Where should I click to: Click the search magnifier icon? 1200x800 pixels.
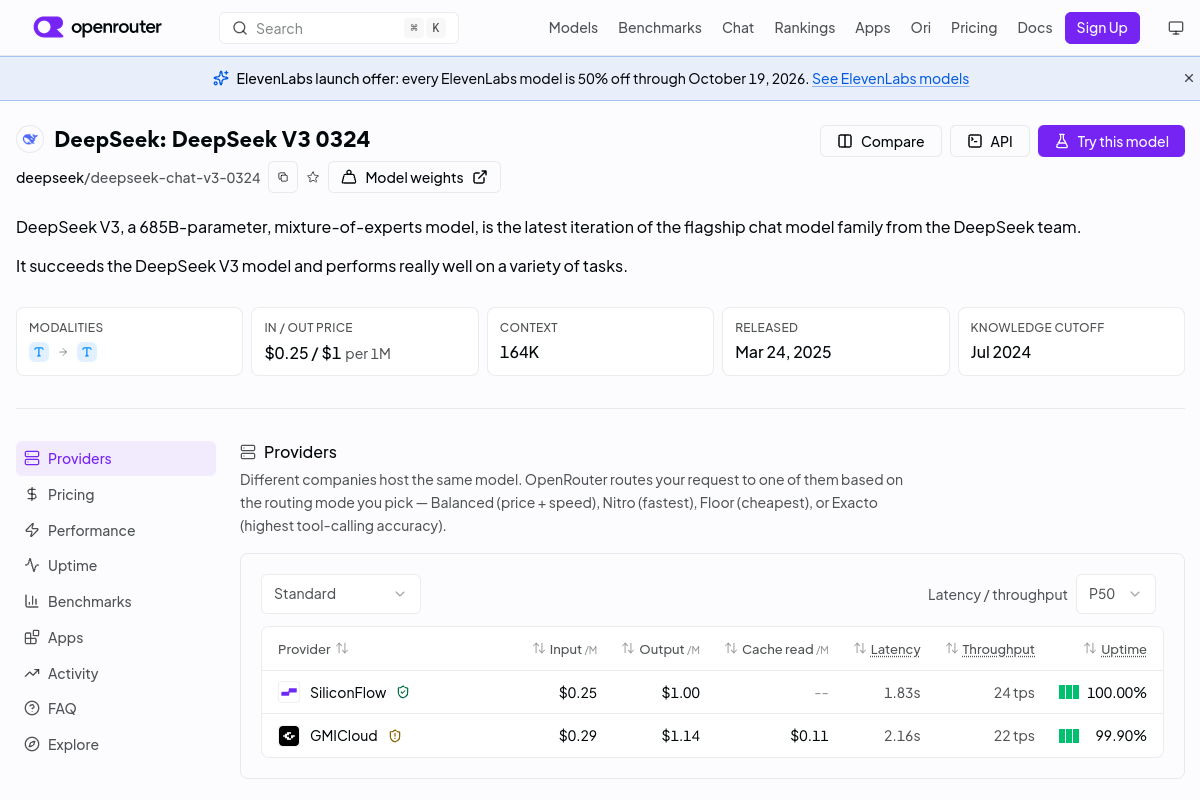[240, 28]
